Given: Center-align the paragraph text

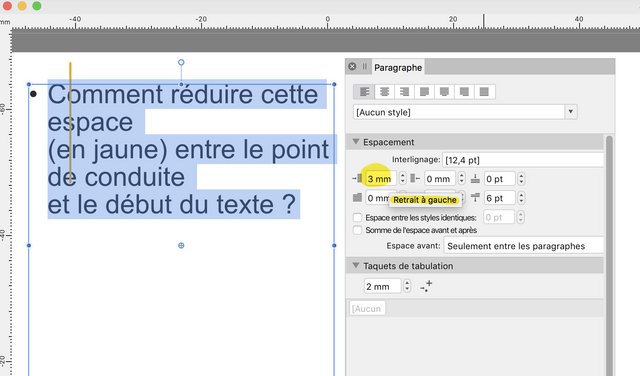Looking at the screenshot, I should coord(384,92).
